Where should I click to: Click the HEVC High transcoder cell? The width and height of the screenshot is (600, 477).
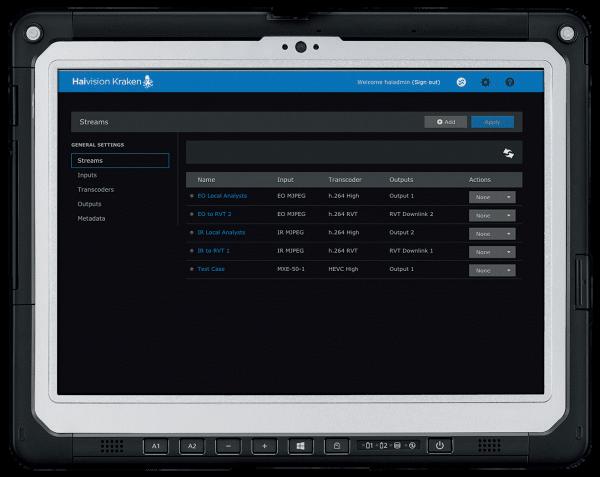tap(343, 269)
